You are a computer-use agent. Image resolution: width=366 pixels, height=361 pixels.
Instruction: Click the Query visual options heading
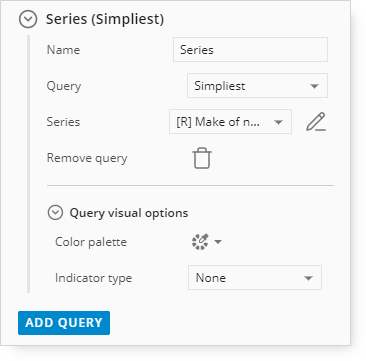(x=129, y=213)
